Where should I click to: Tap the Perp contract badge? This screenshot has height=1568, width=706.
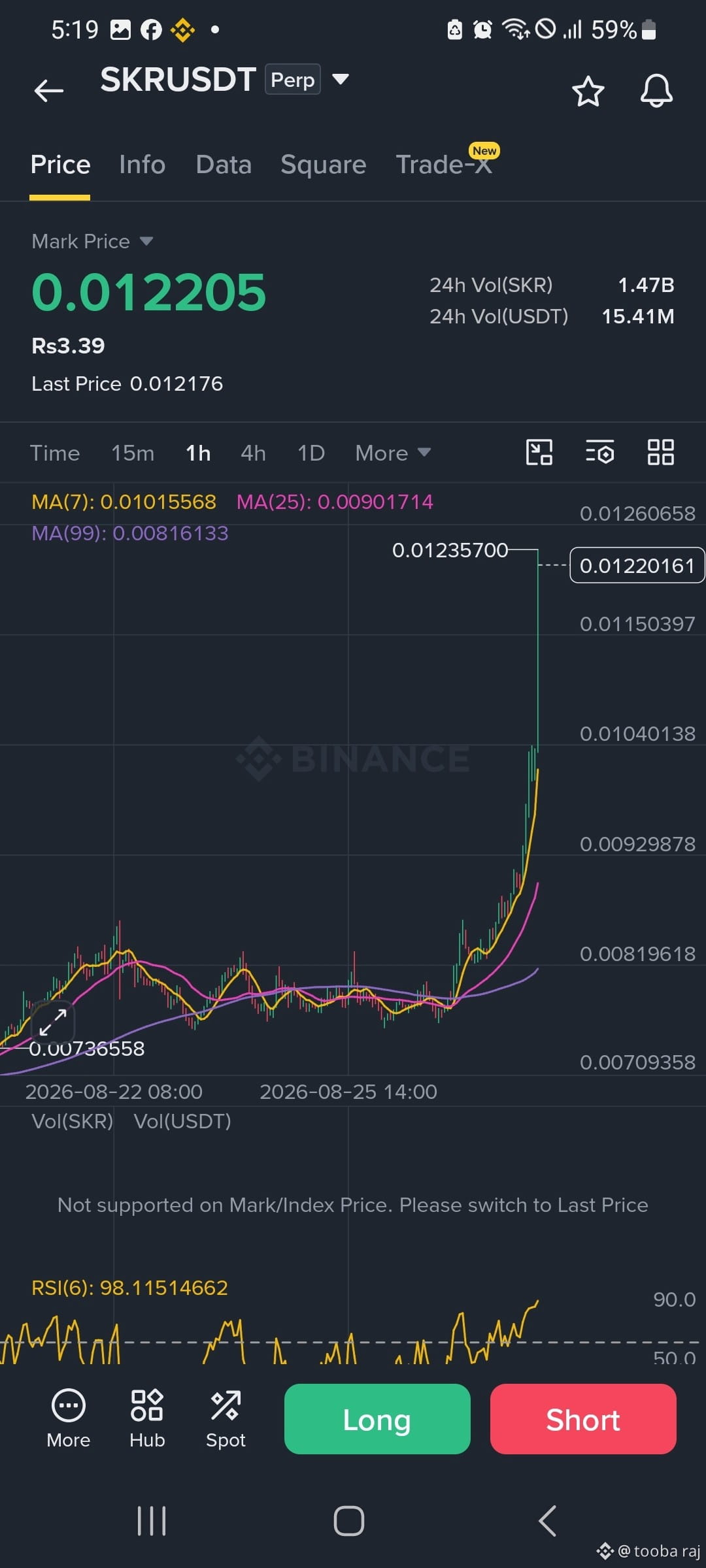pos(293,80)
